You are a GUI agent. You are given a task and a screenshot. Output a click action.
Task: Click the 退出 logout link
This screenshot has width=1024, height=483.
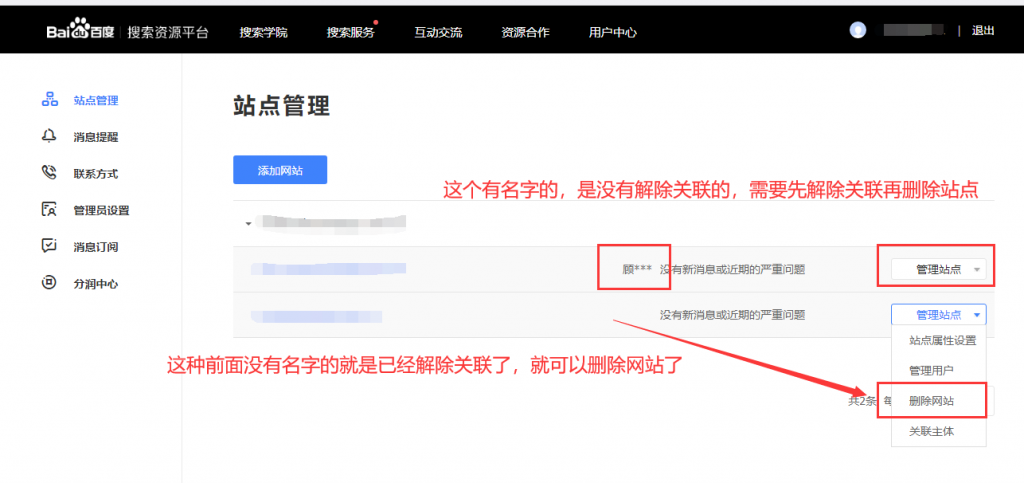[983, 31]
